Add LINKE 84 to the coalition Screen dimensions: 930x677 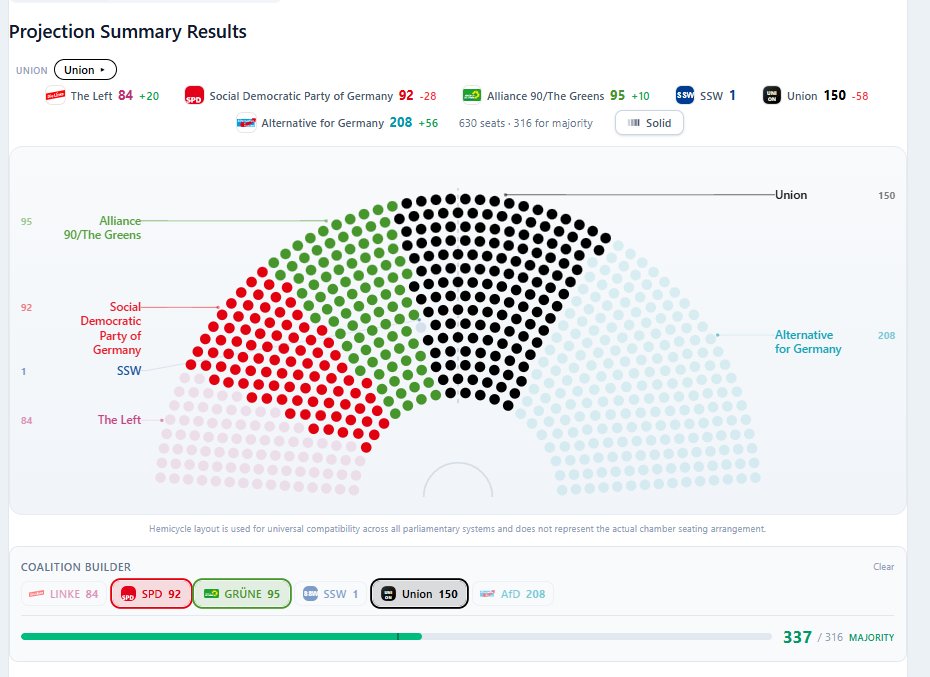64,594
